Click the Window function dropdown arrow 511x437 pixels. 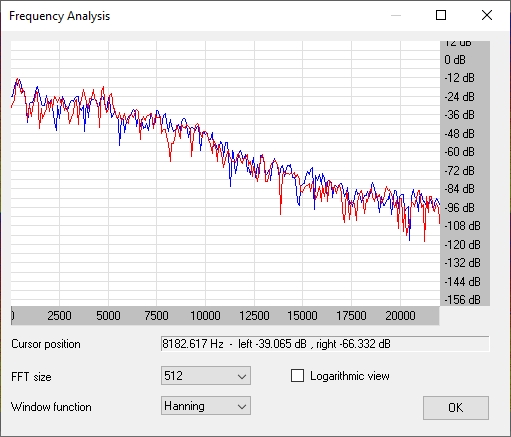242,406
